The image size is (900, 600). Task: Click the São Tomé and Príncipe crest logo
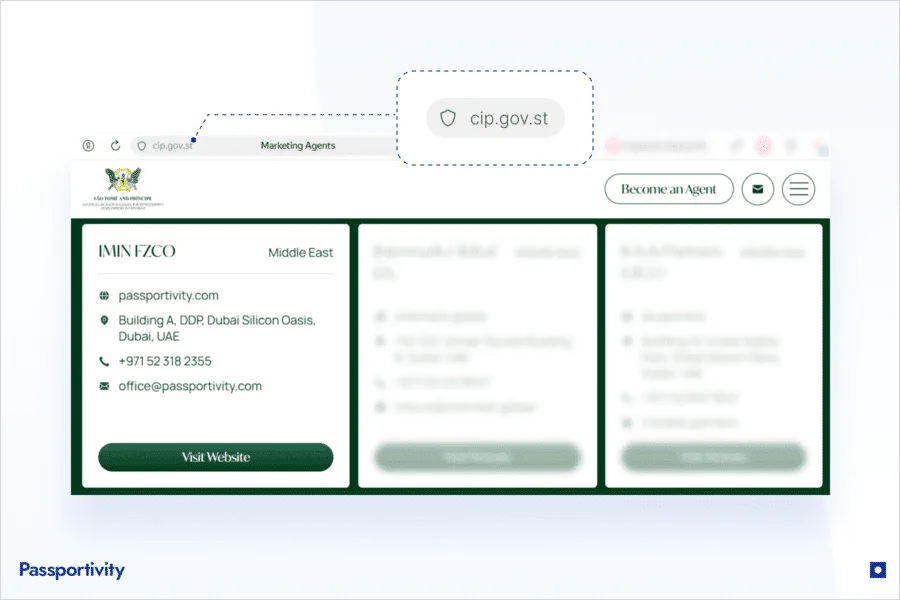coord(123,188)
